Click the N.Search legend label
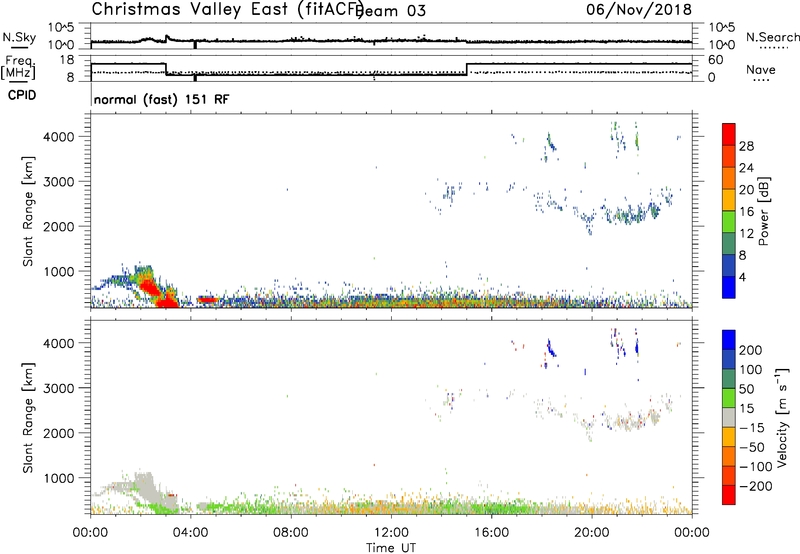This screenshot has height=554, width=800. pos(772,37)
